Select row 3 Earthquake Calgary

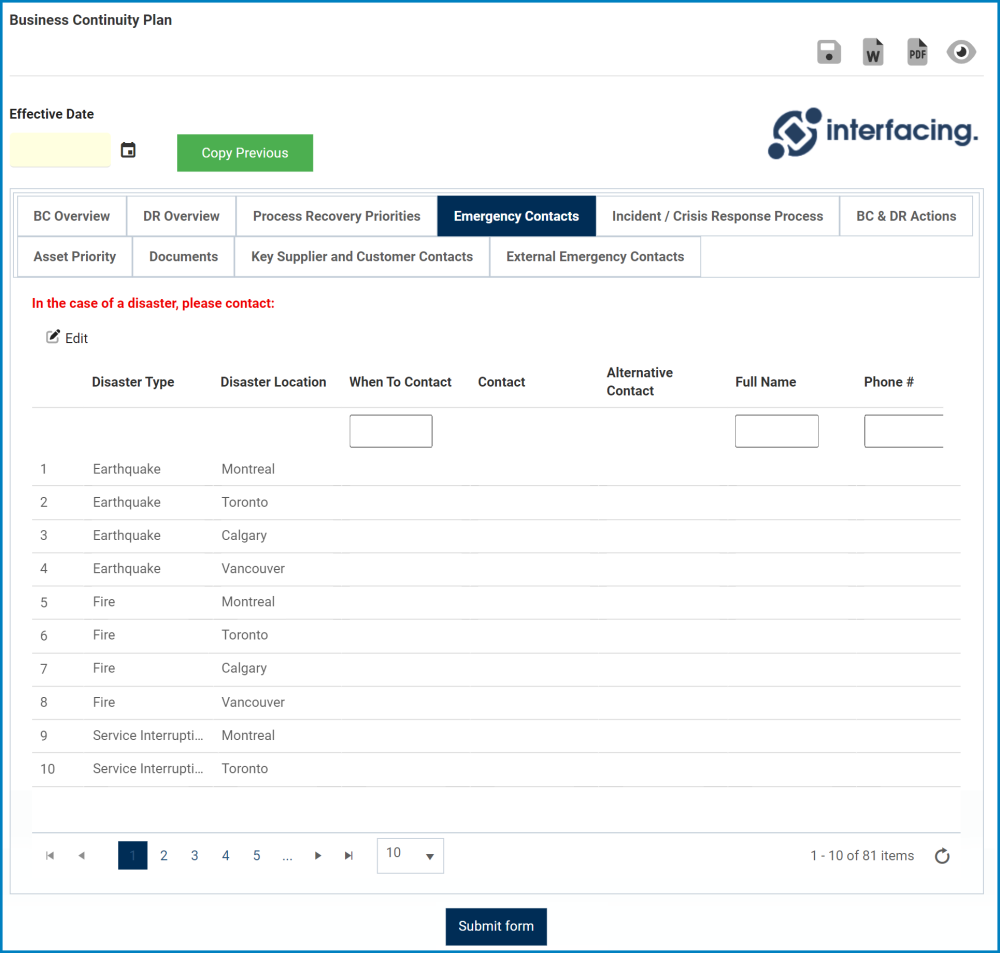[x=496, y=536]
